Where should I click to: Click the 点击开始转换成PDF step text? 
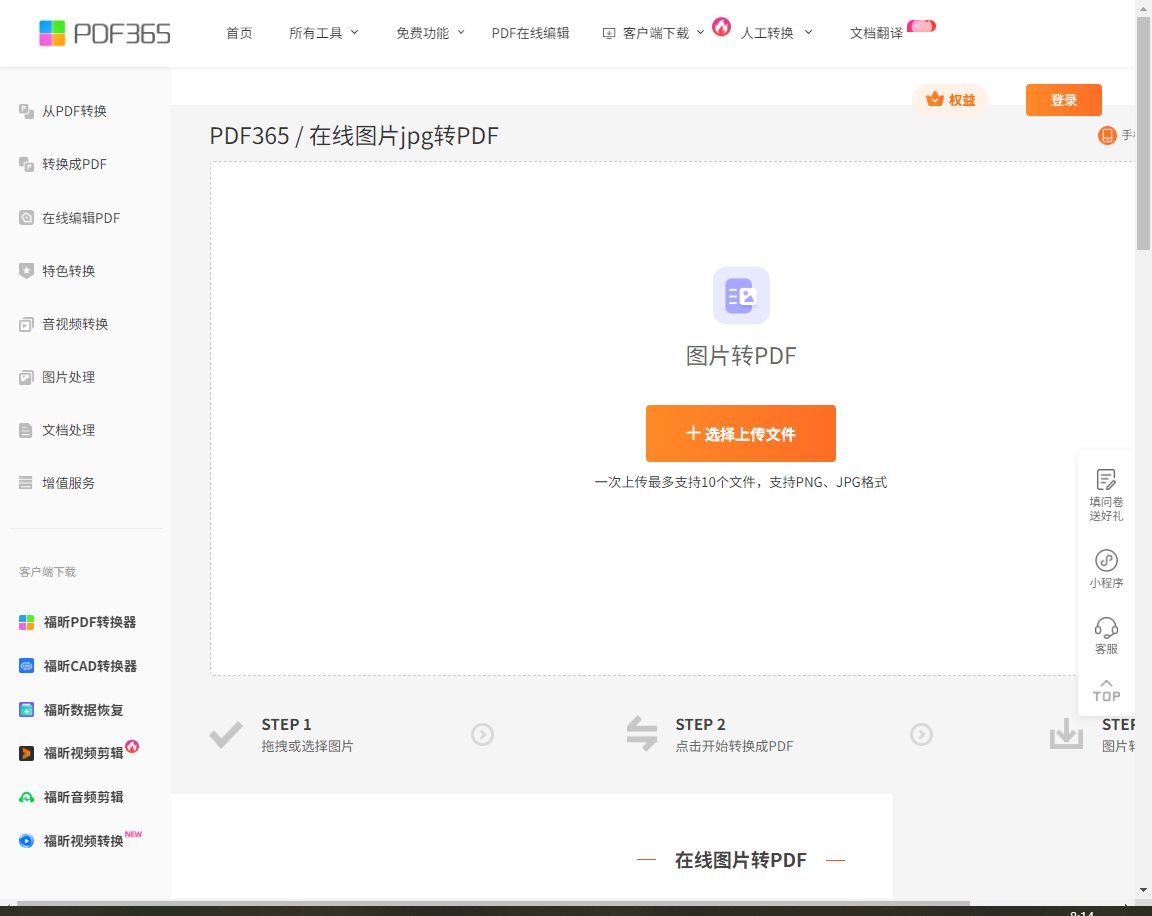734,746
